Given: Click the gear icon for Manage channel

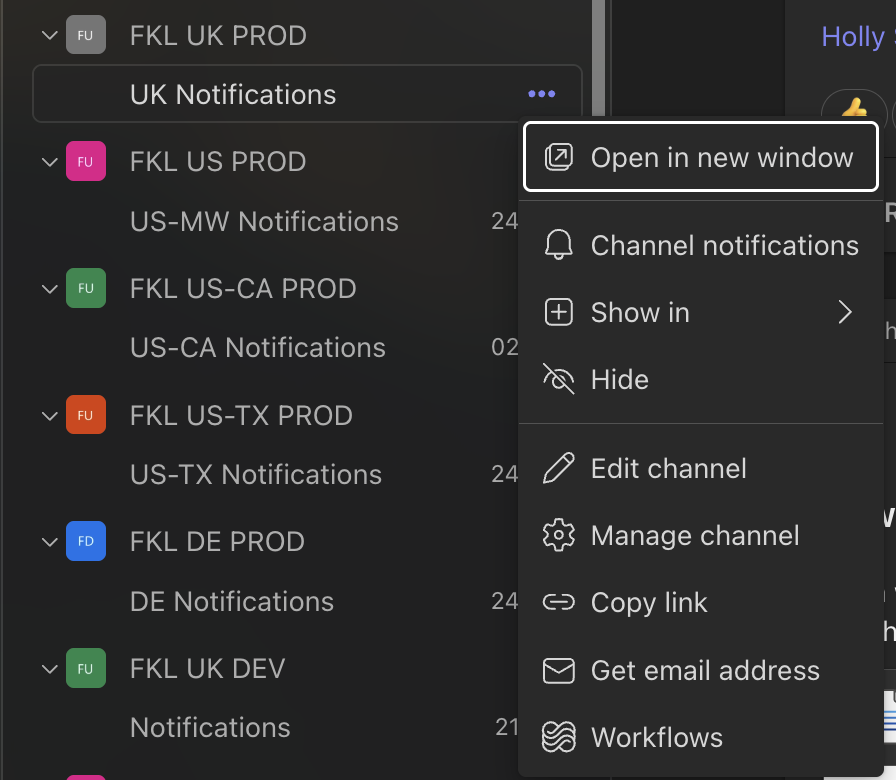Looking at the screenshot, I should (x=558, y=535).
